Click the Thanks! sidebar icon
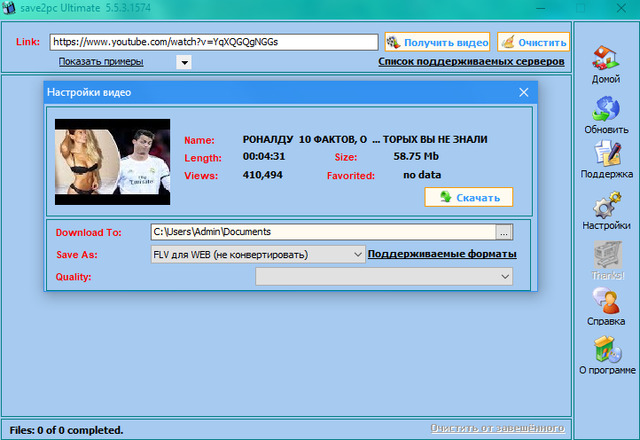 coord(606,254)
